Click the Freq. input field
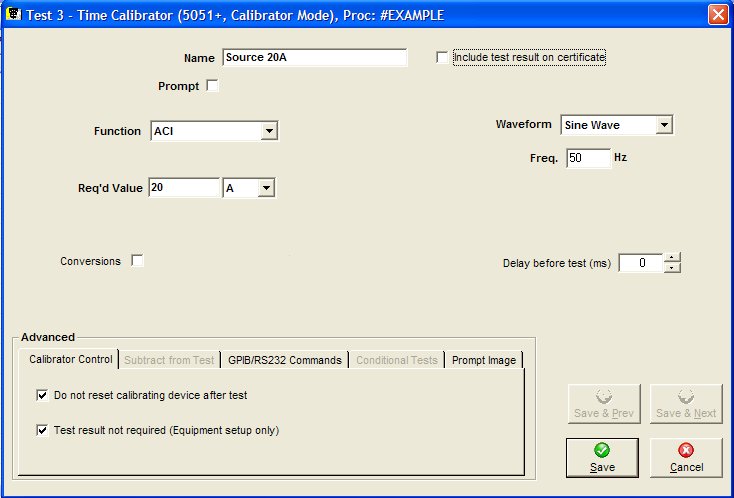The image size is (734, 498). [x=587, y=158]
